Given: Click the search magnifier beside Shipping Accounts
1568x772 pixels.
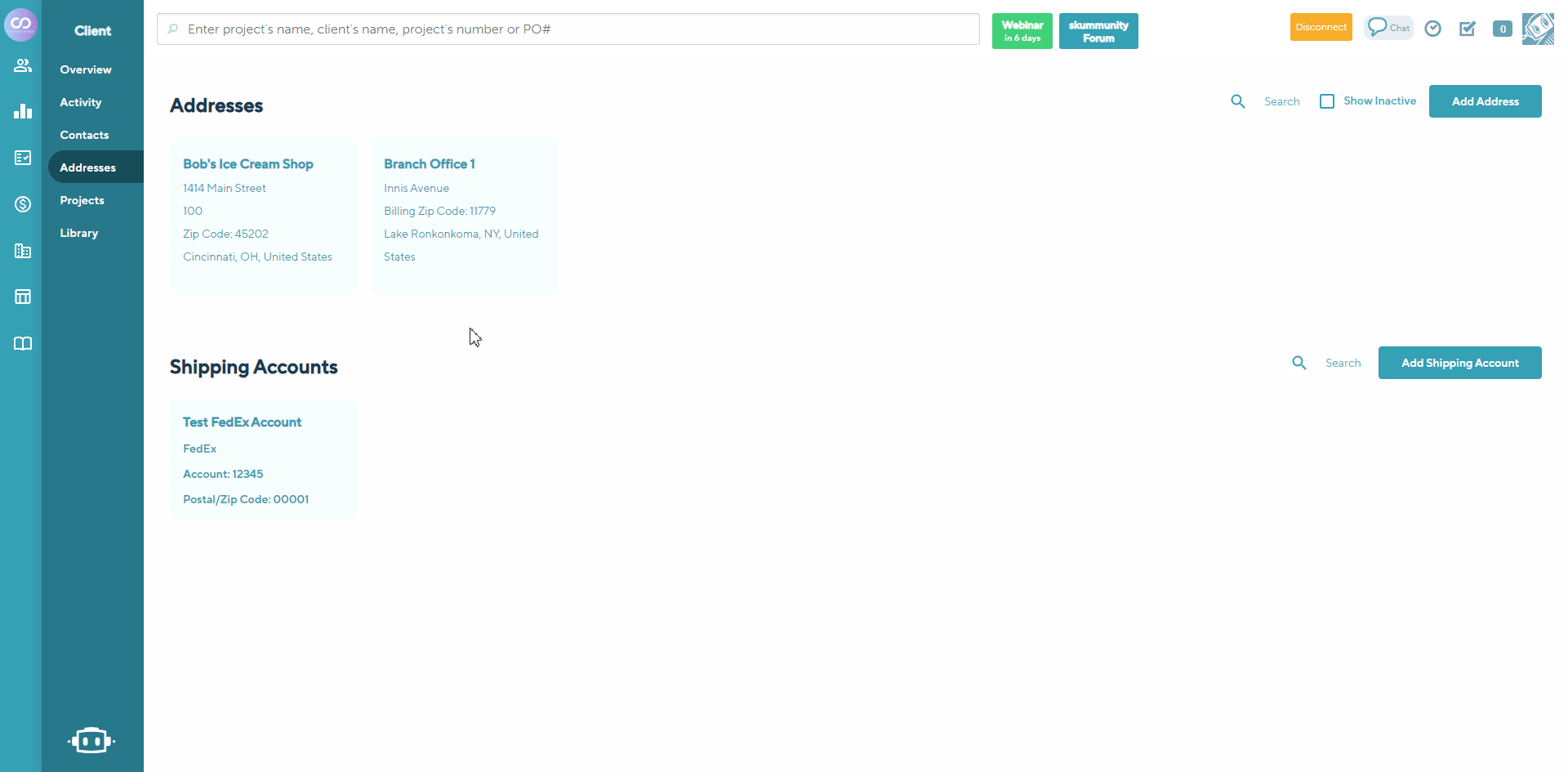Looking at the screenshot, I should point(1299,362).
